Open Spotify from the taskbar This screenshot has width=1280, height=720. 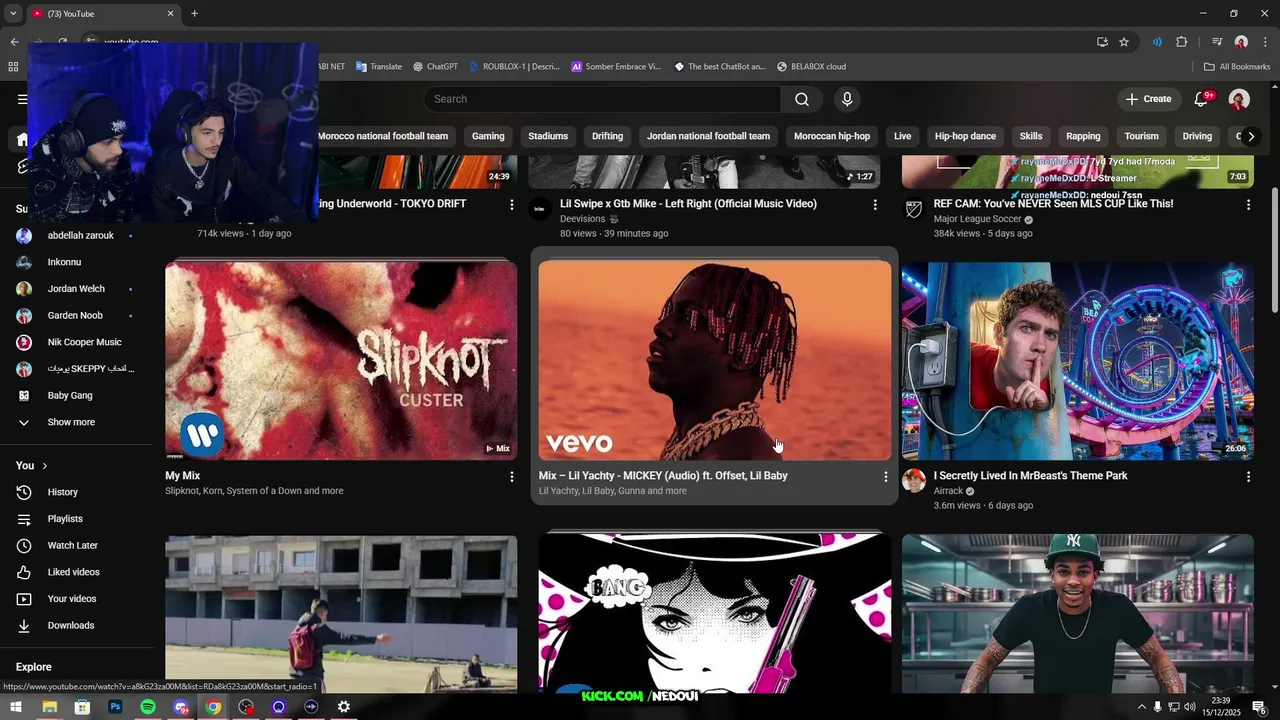pos(148,707)
